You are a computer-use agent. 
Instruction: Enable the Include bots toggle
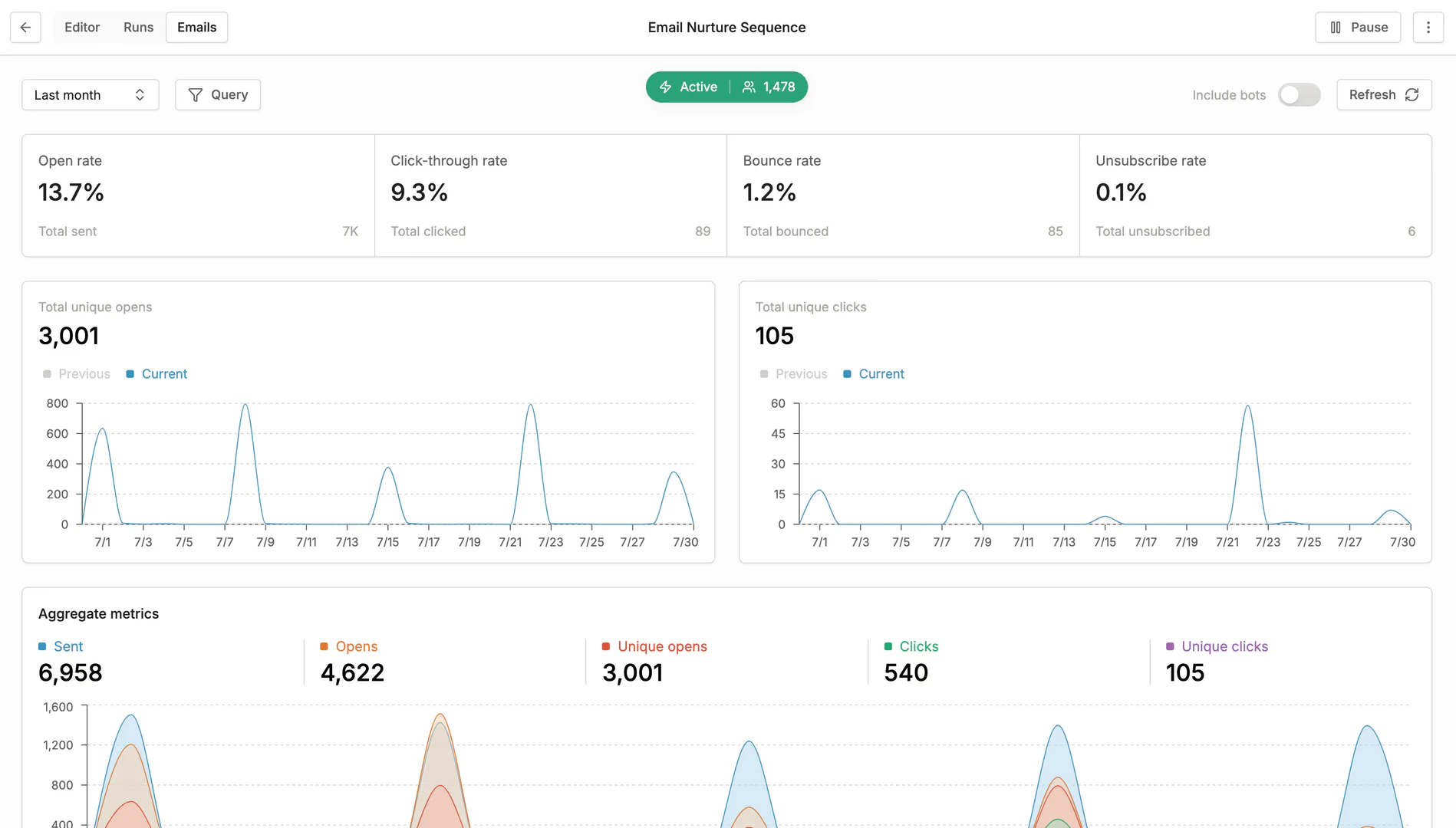(x=1299, y=94)
